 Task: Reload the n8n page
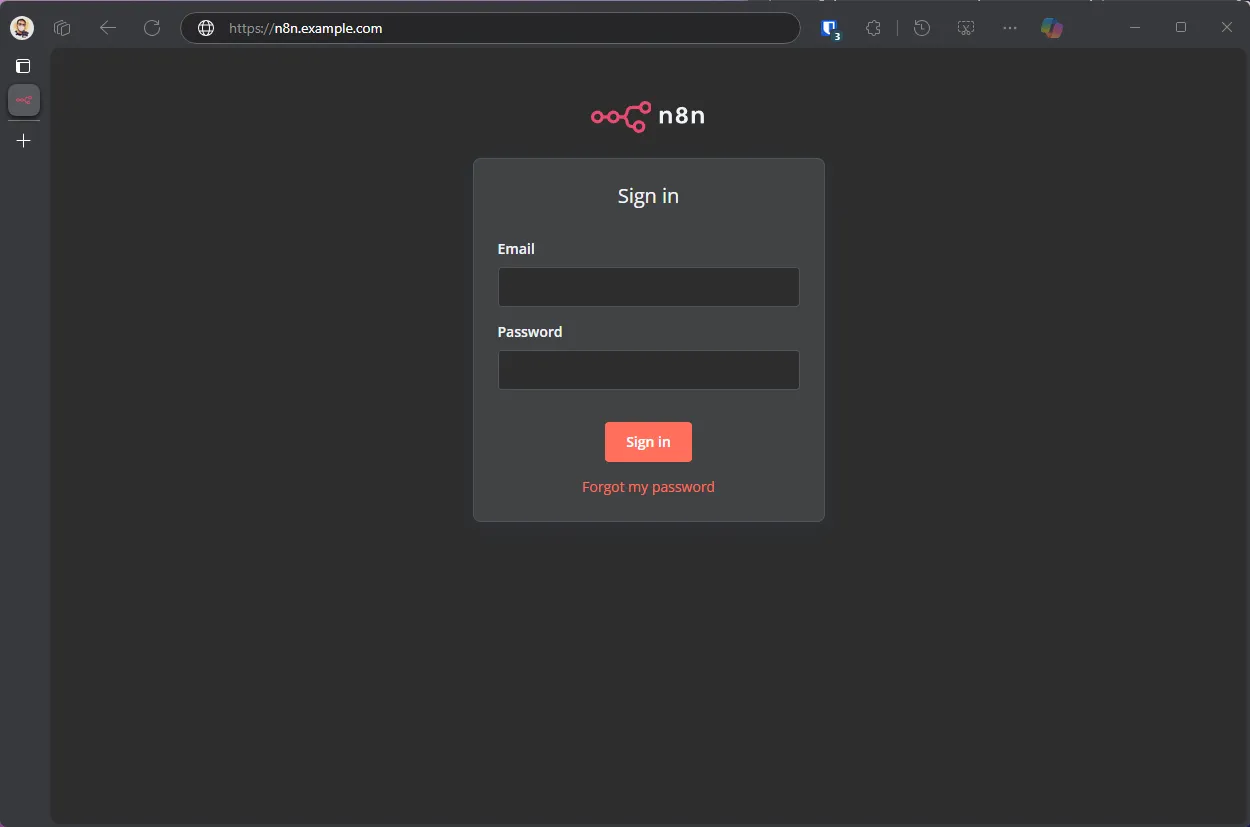point(152,28)
